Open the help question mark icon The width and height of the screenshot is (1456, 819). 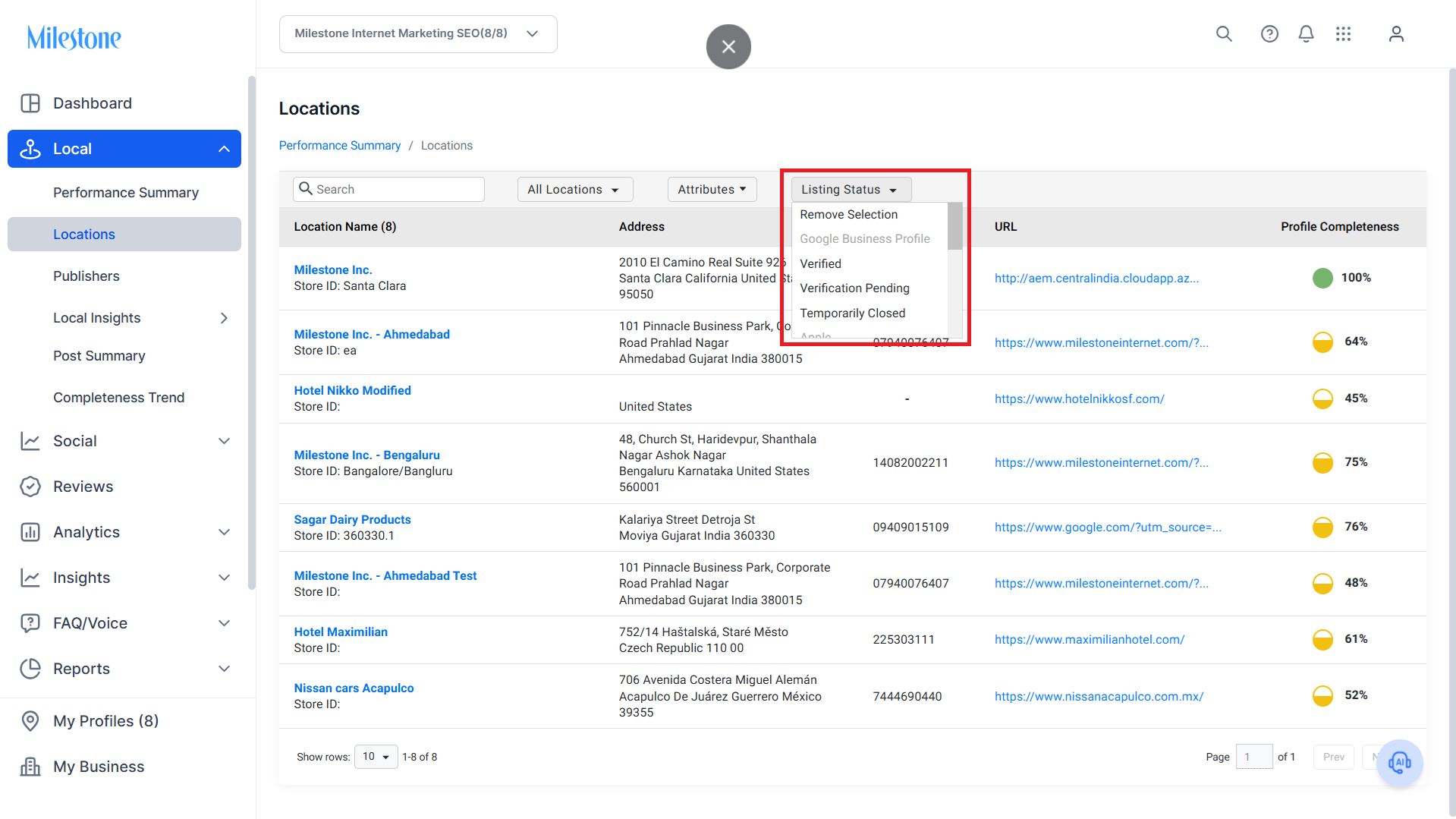(x=1269, y=33)
